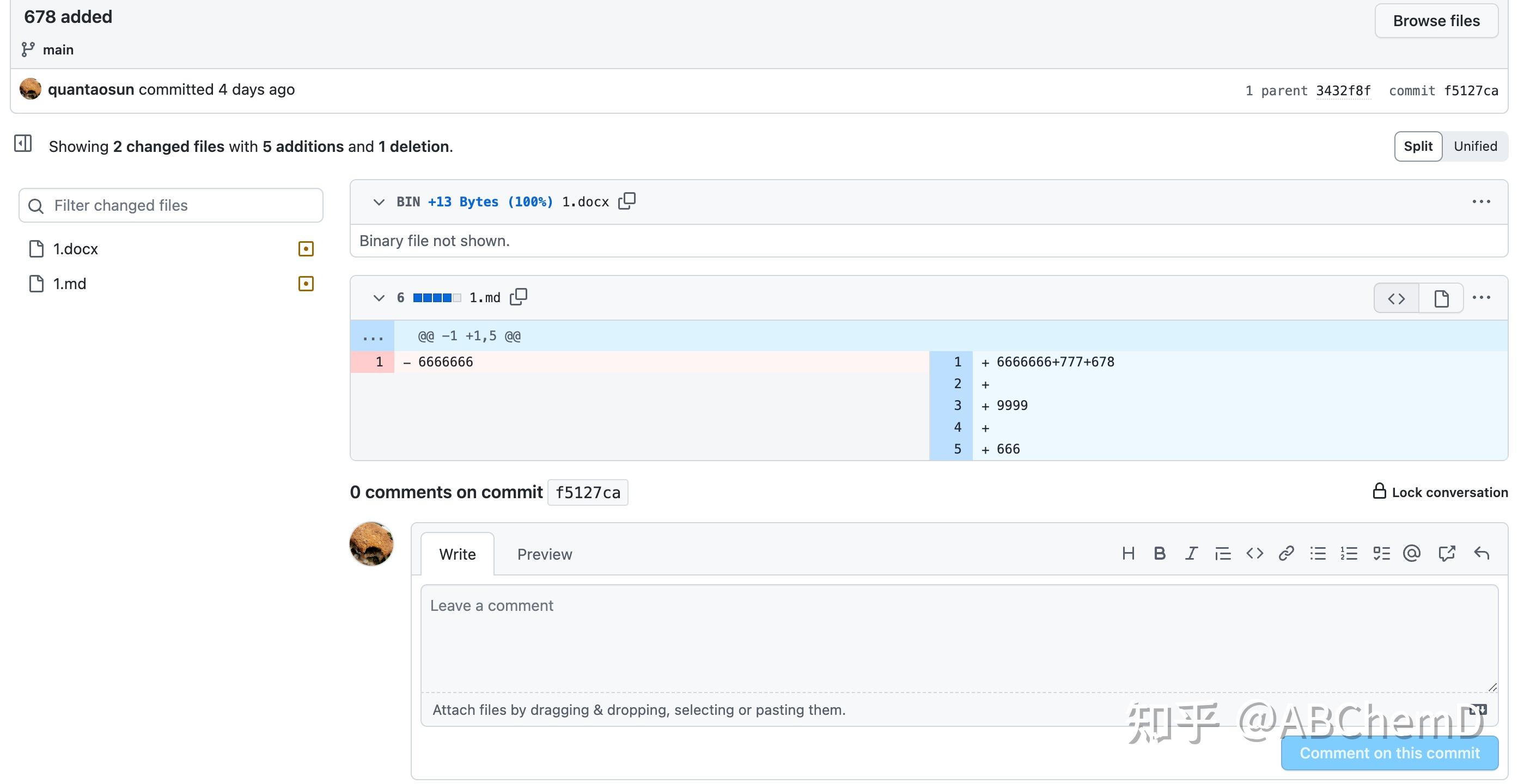Add a bulleted list in the comment
1524x784 pixels.
pyautogui.click(x=1318, y=553)
